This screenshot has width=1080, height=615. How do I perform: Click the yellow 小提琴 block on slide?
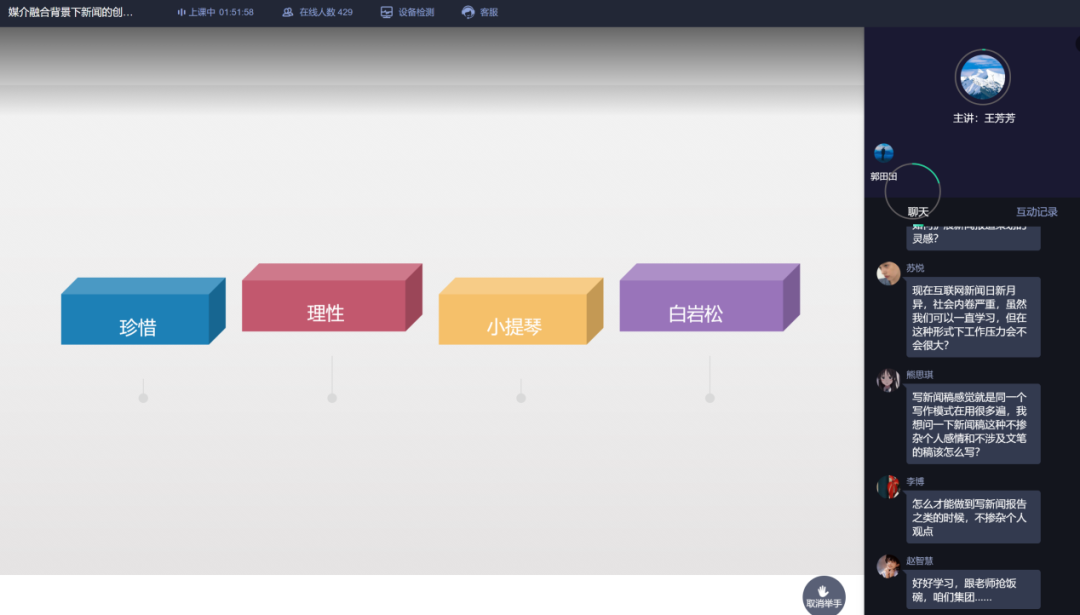tap(521, 311)
